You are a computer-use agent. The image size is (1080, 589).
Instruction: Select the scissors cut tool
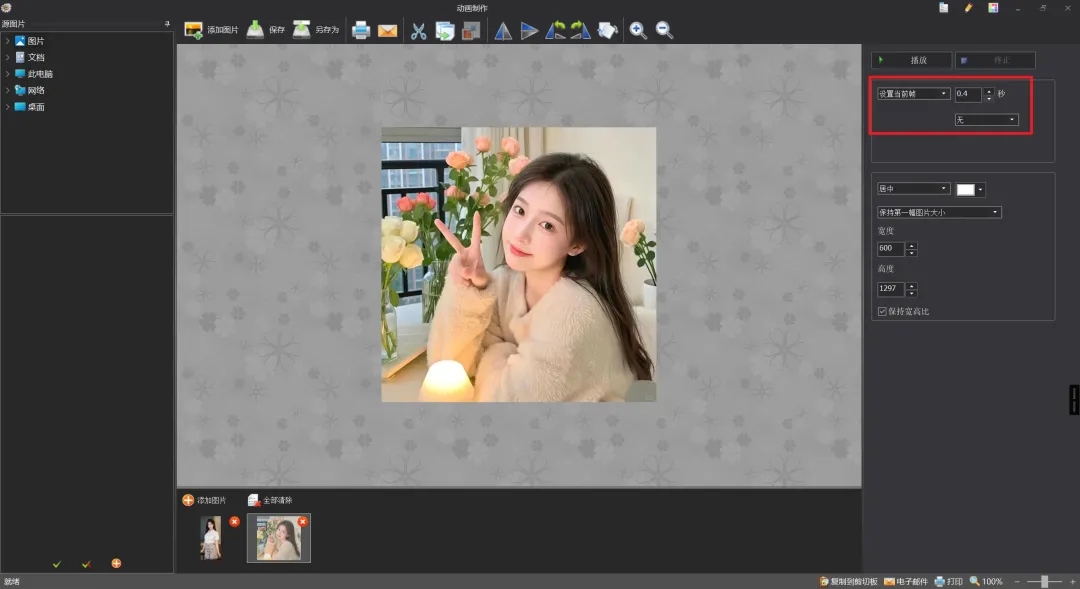[419, 31]
